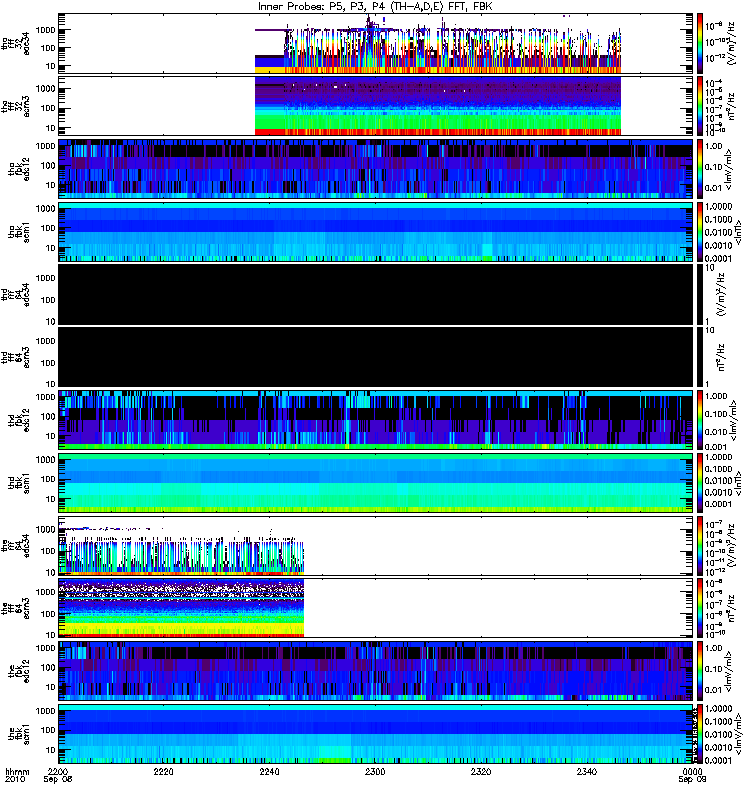This screenshot has height=800, width=750.
Task: Click the the fbk edc12 spectrogram panel
Action: pos(376,671)
